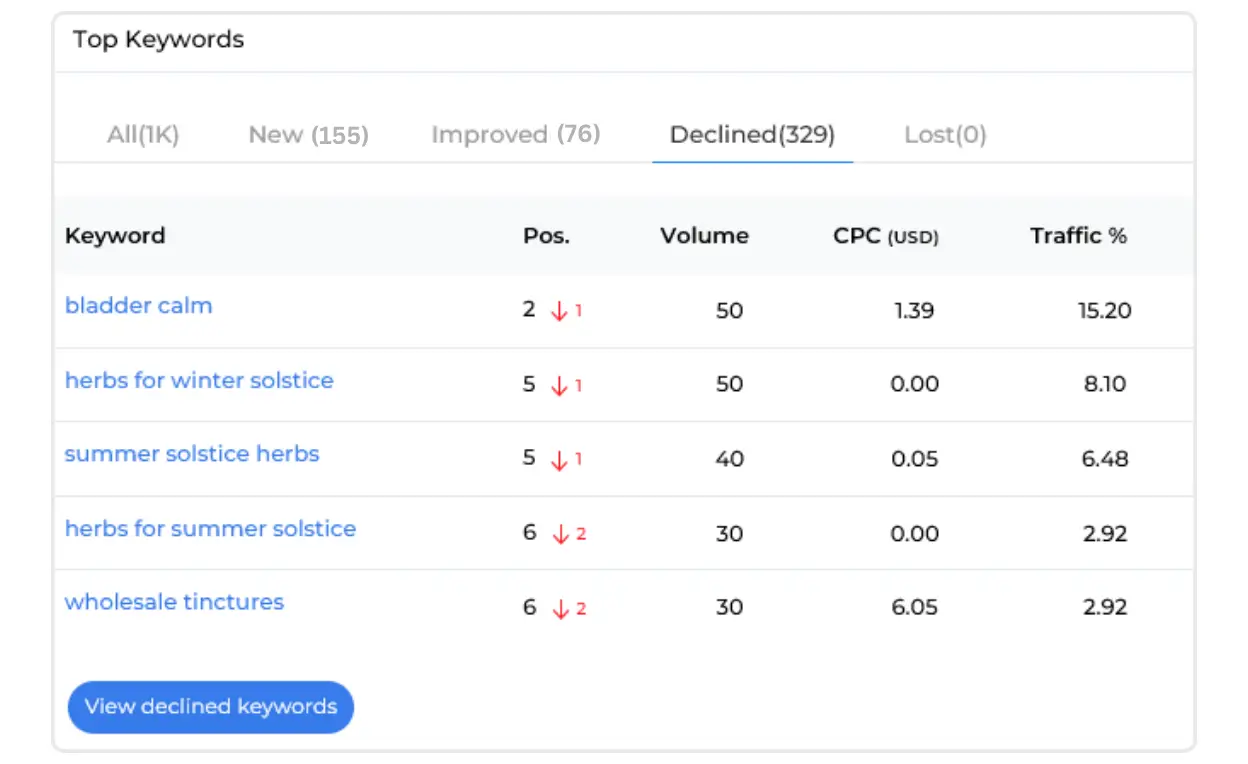Viewport: 1248px width, 764px height.
Task: Click red decline arrow for bladder calm
Action: [x=559, y=311]
